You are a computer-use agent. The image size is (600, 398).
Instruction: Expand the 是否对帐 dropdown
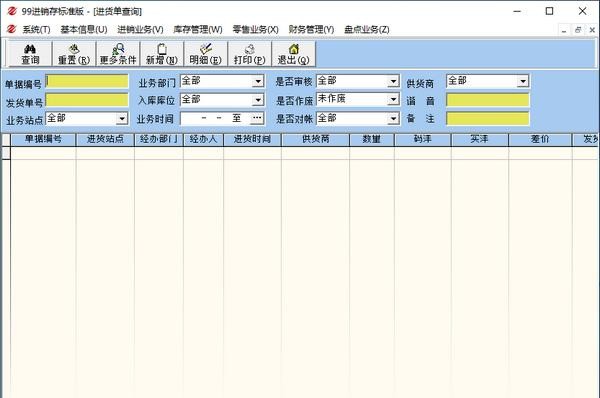393,119
